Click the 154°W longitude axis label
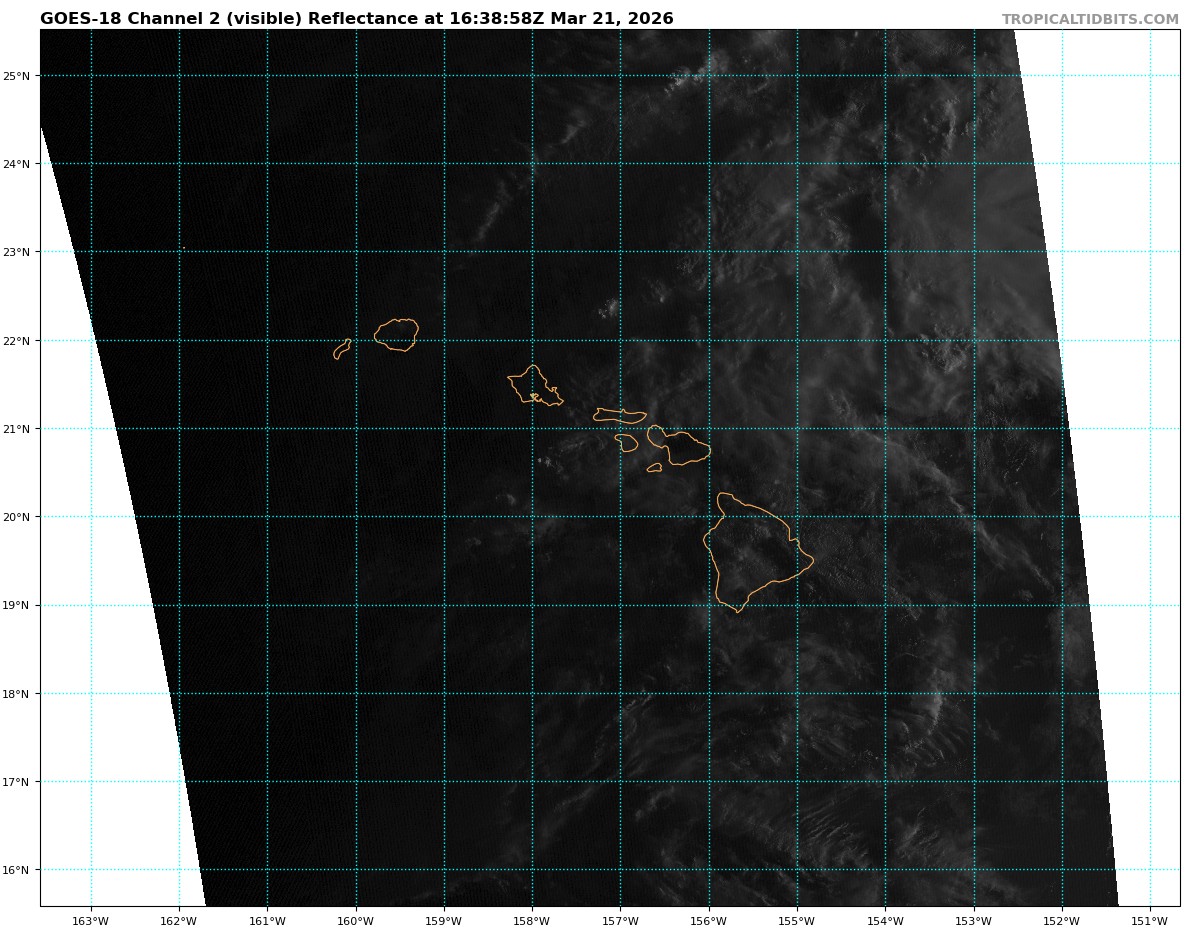This screenshot has width=1200, height=929. pyautogui.click(x=885, y=921)
